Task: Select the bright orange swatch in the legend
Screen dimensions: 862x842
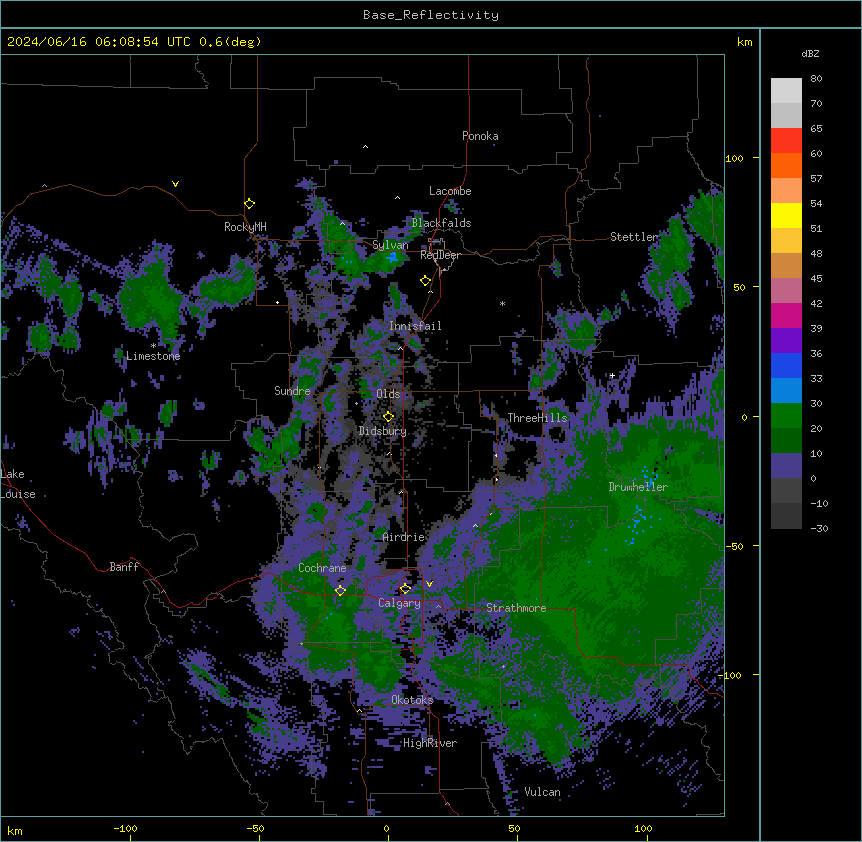Action: 786,165
